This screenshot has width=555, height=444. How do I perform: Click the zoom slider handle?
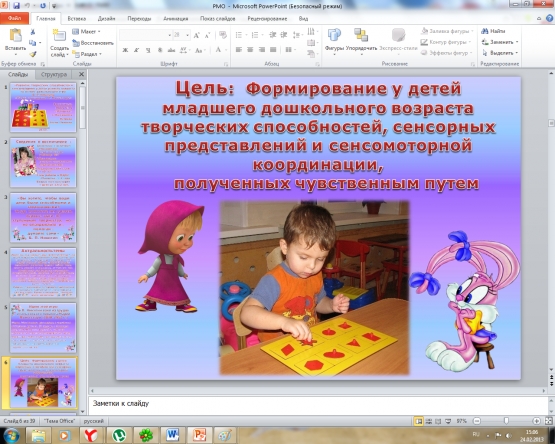(x=506, y=421)
